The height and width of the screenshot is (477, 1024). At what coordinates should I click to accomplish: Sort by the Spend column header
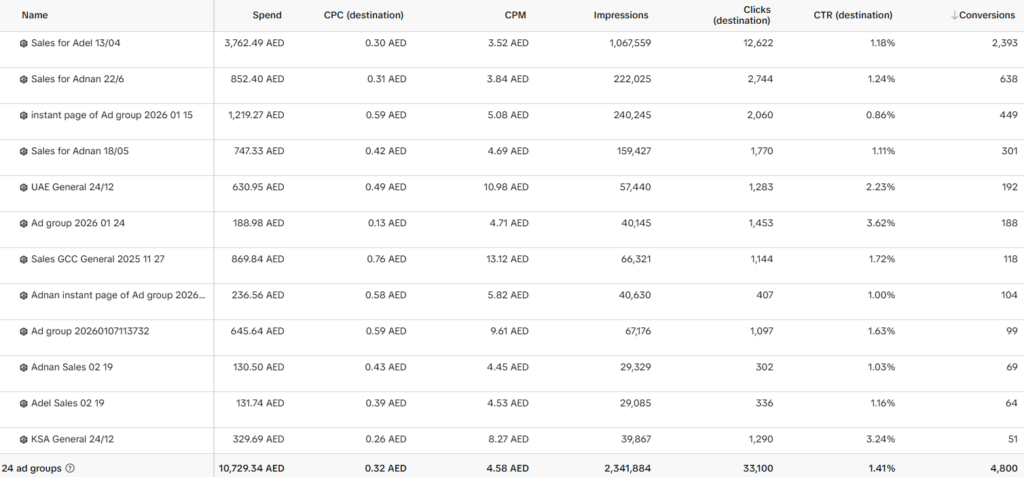click(267, 15)
